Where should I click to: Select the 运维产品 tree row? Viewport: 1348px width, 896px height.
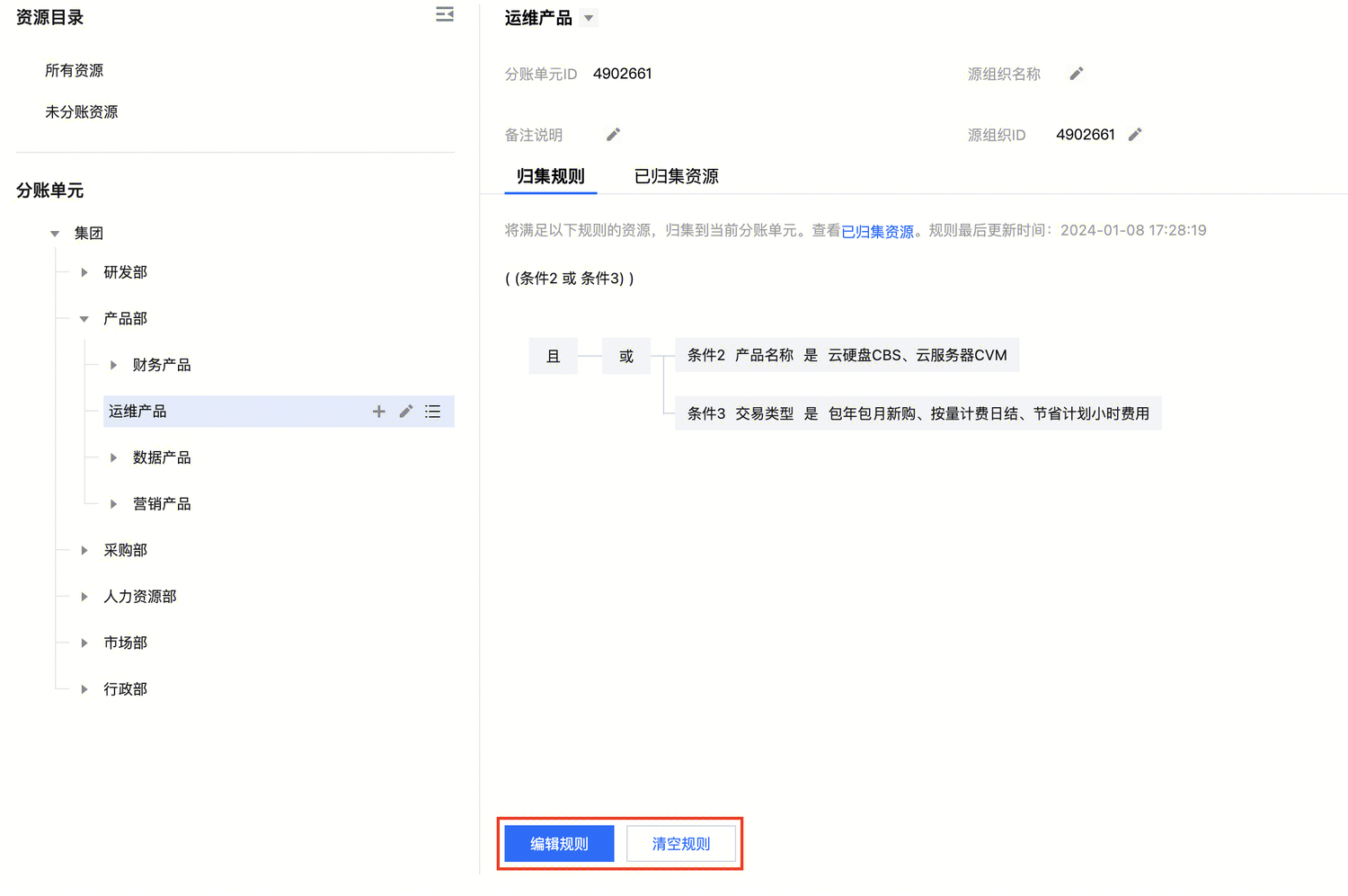(279, 412)
